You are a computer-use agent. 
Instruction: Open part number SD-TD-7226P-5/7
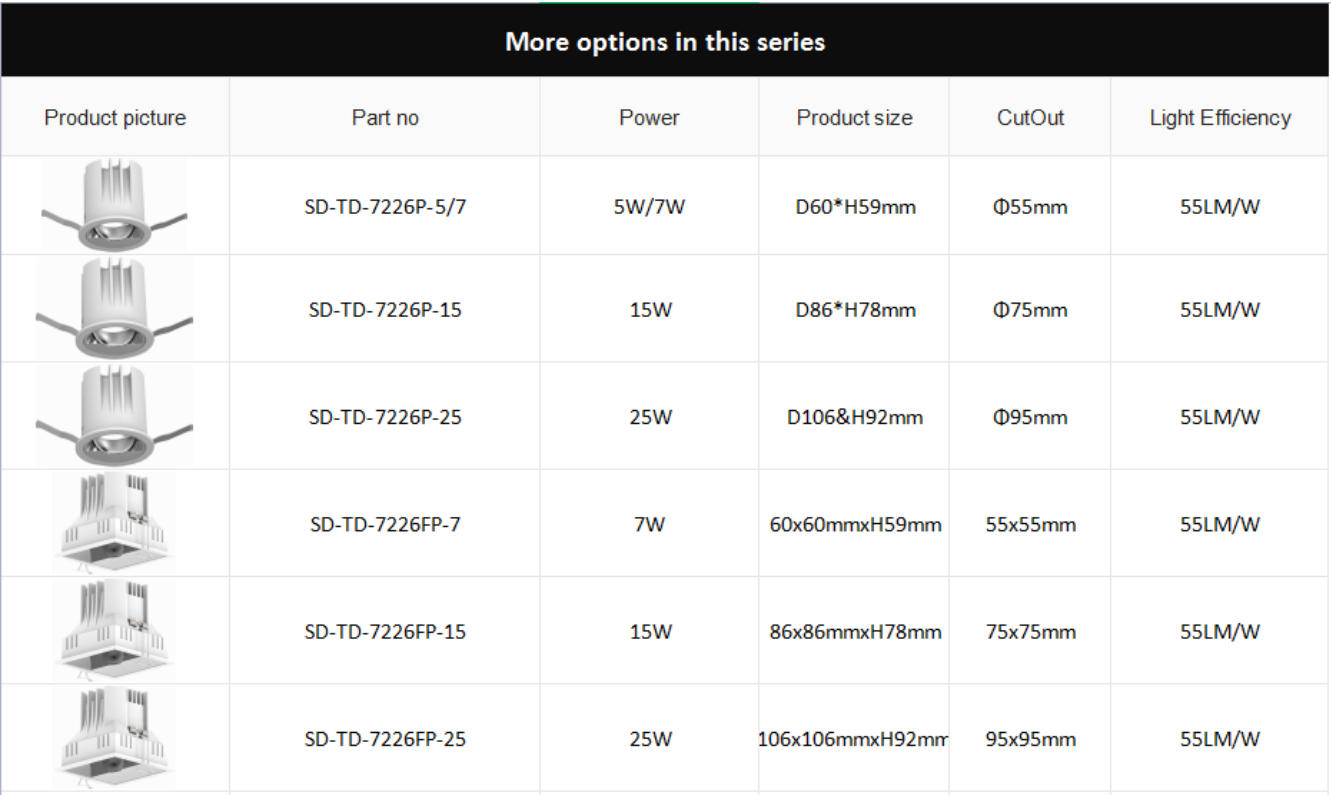click(x=385, y=207)
